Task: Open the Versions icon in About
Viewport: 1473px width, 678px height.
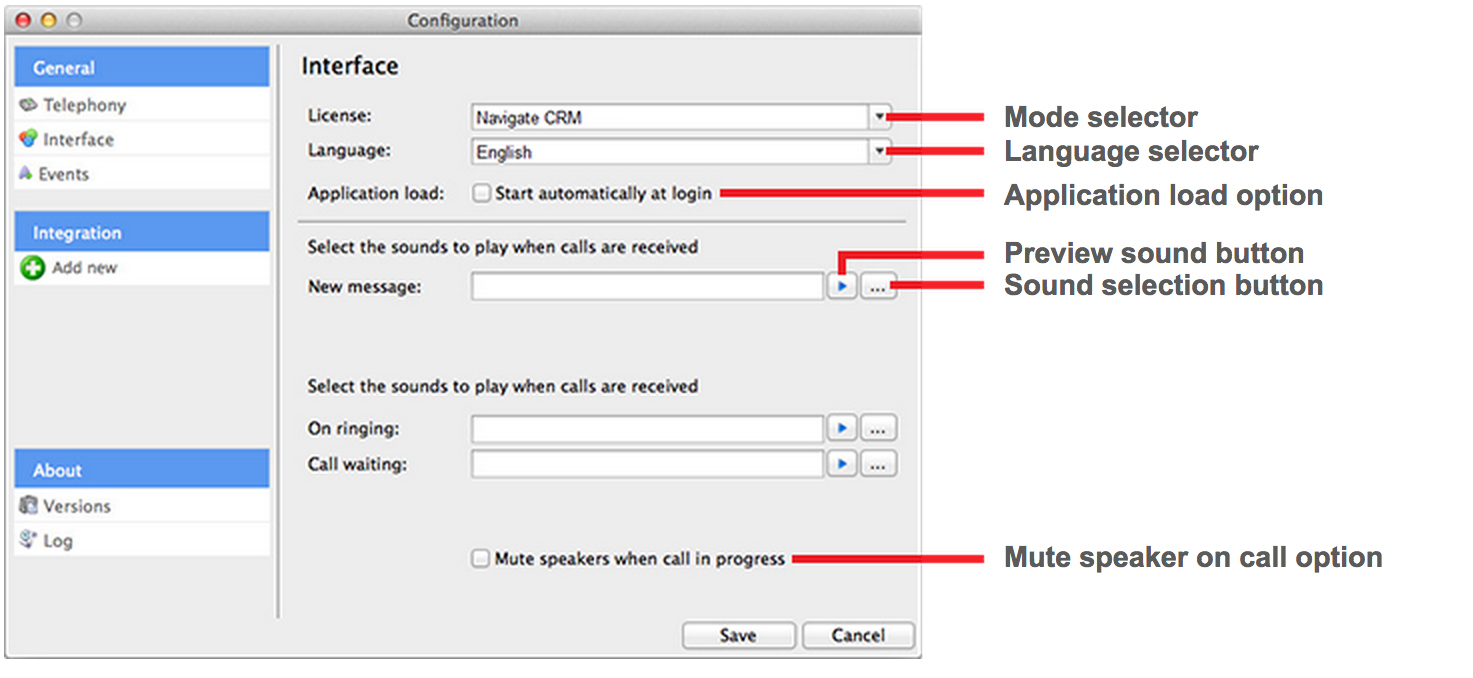Action: pos(28,505)
